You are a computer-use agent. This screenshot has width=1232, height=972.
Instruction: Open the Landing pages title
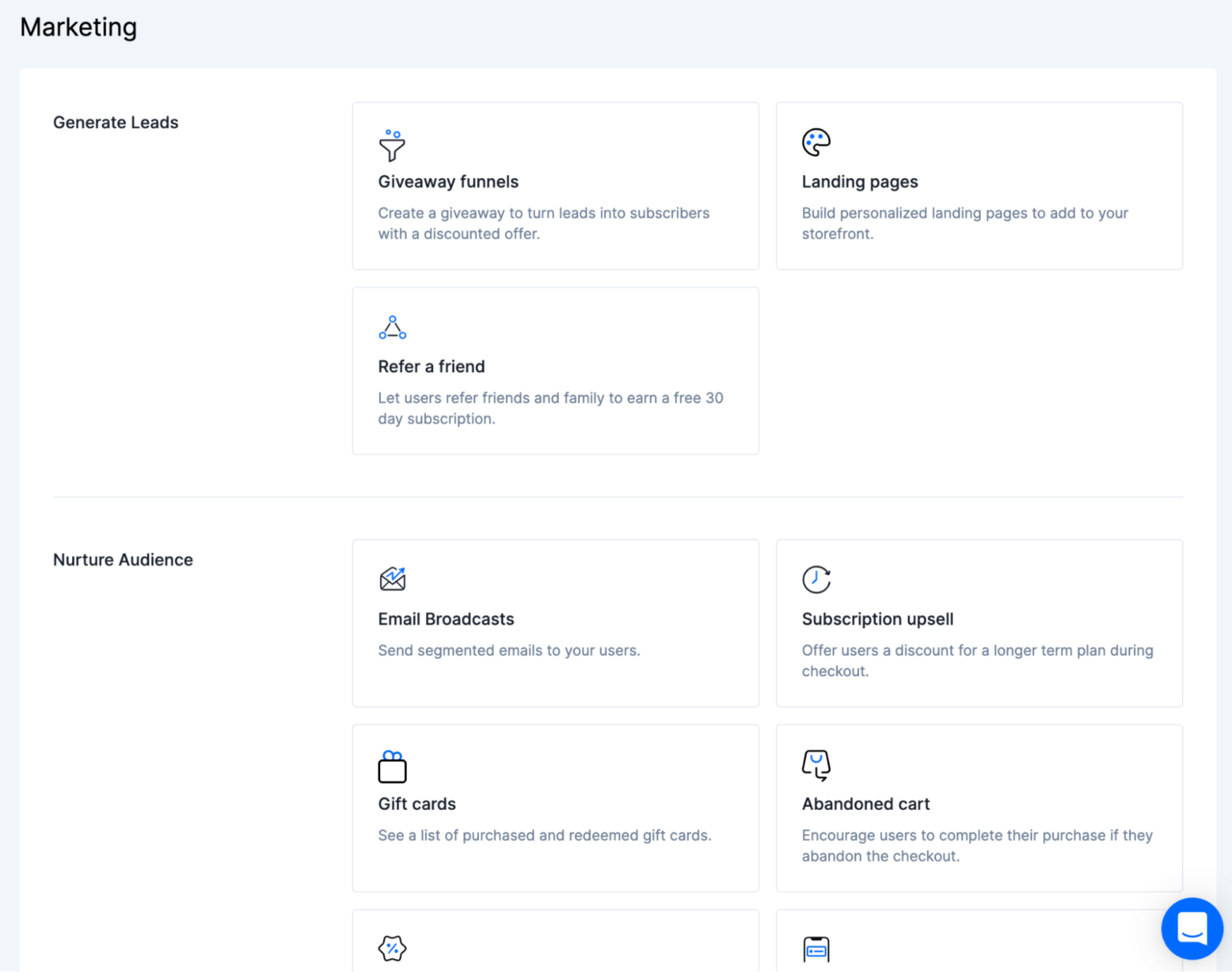pyautogui.click(x=860, y=182)
